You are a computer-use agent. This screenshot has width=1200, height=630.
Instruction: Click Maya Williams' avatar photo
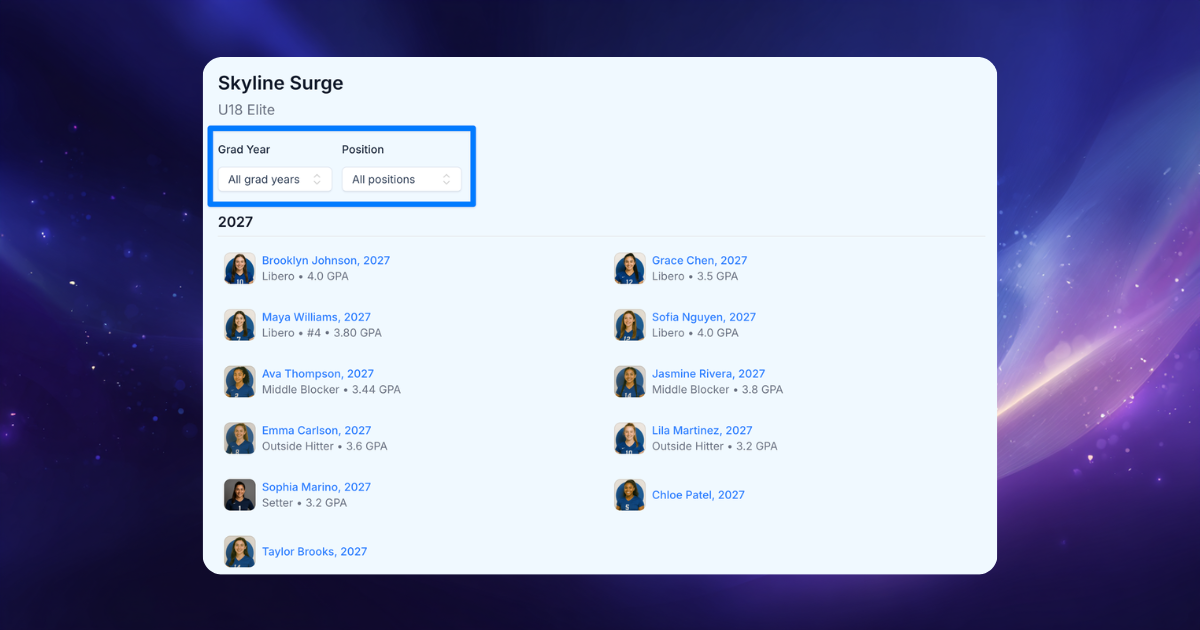pos(240,325)
